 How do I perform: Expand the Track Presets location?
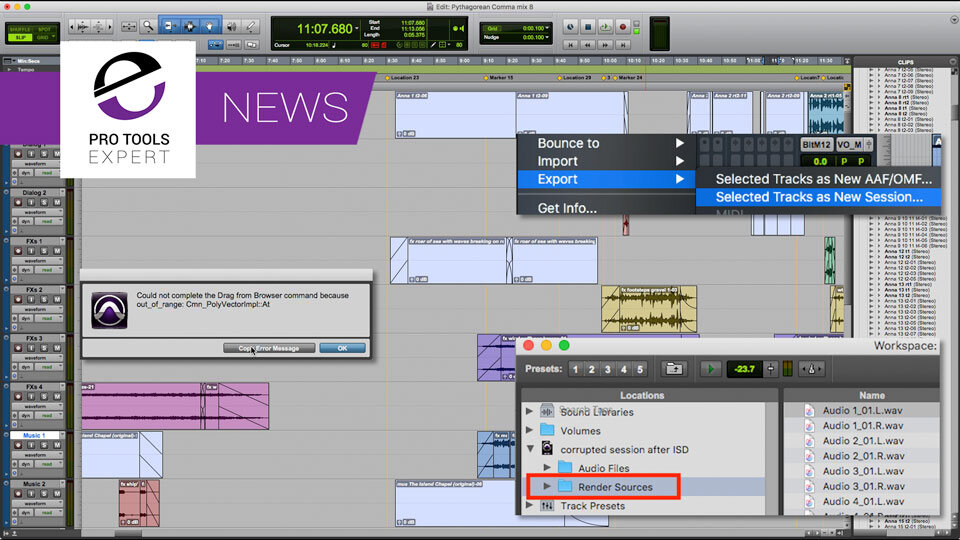(530, 506)
